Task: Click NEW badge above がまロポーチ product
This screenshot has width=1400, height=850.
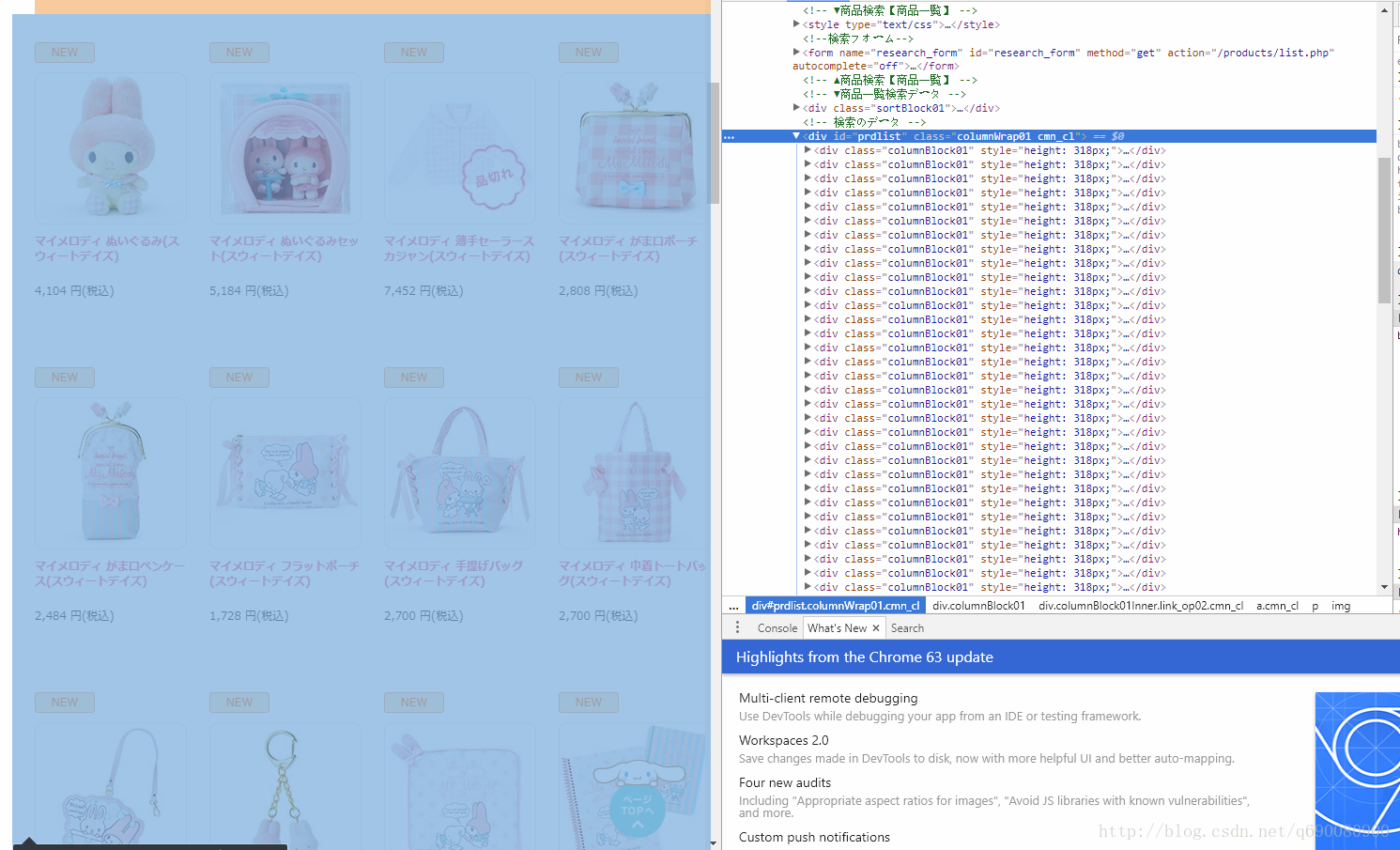Action: pyautogui.click(x=589, y=53)
